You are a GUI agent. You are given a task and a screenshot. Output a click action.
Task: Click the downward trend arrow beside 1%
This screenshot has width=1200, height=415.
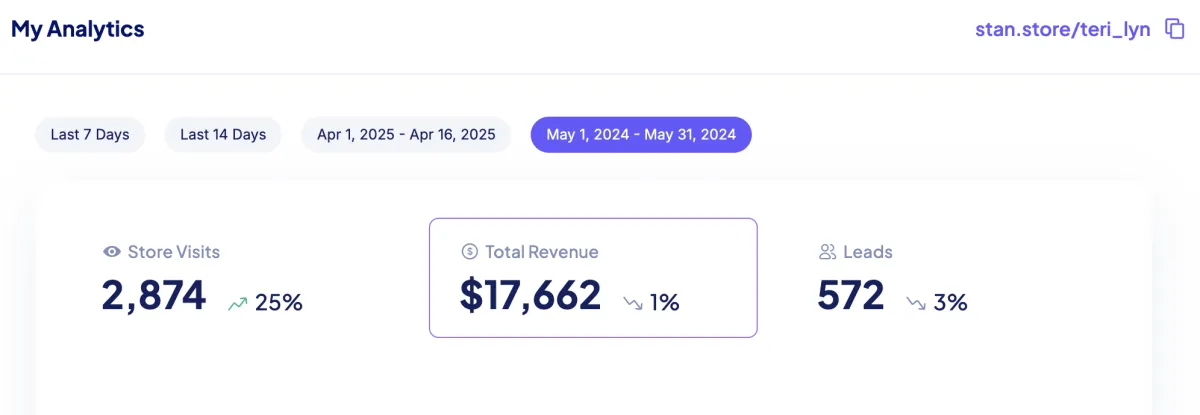(x=633, y=302)
